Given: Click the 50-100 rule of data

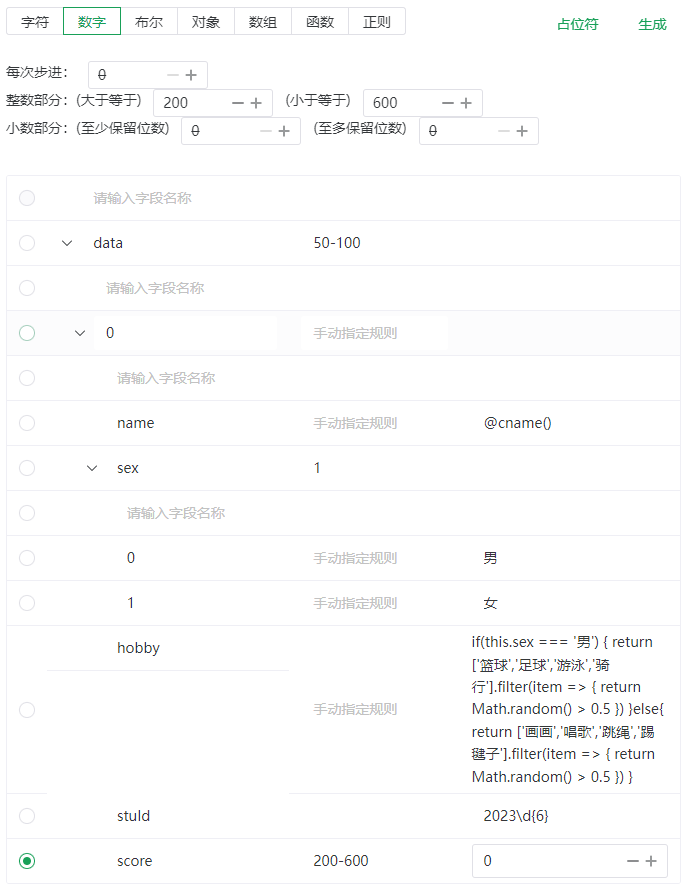Looking at the screenshot, I should tap(337, 243).
